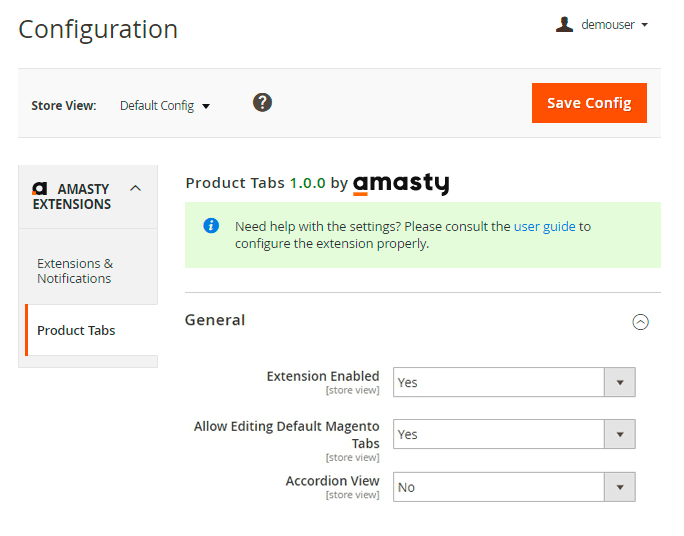The width and height of the screenshot is (684, 536).
Task: Collapse the General section circle icon
Action: click(x=641, y=322)
